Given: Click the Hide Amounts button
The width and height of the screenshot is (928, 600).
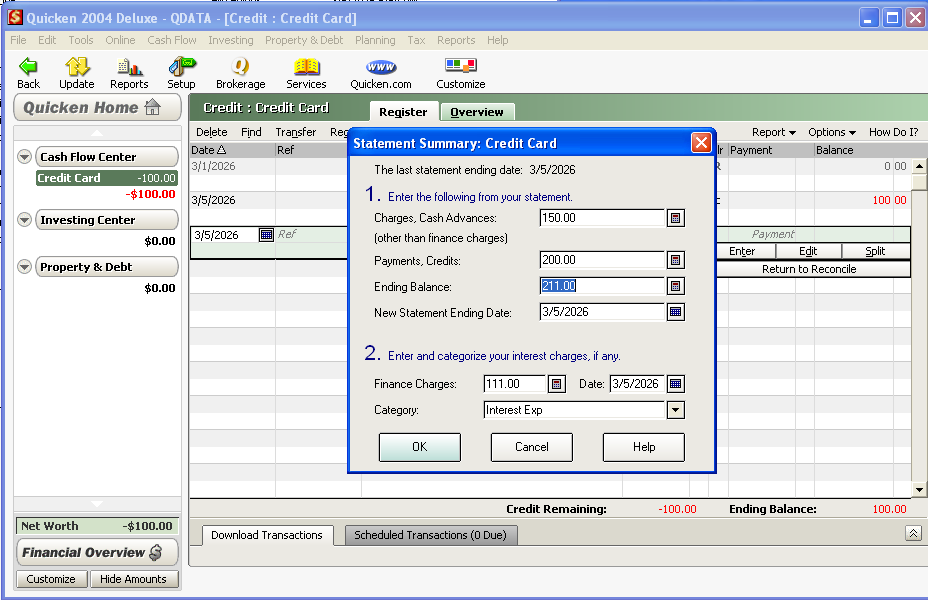Looking at the screenshot, I should coord(133,579).
